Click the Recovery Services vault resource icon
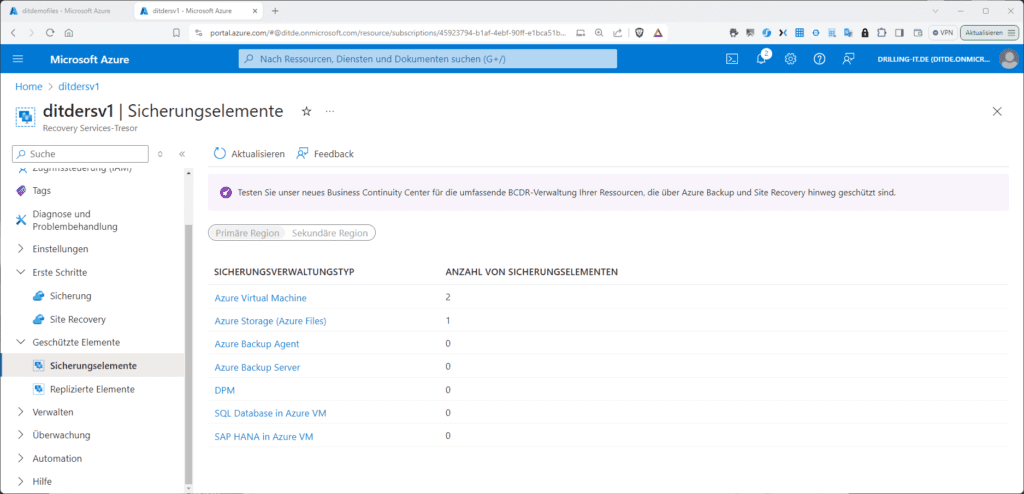1024x494 pixels. point(25,117)
